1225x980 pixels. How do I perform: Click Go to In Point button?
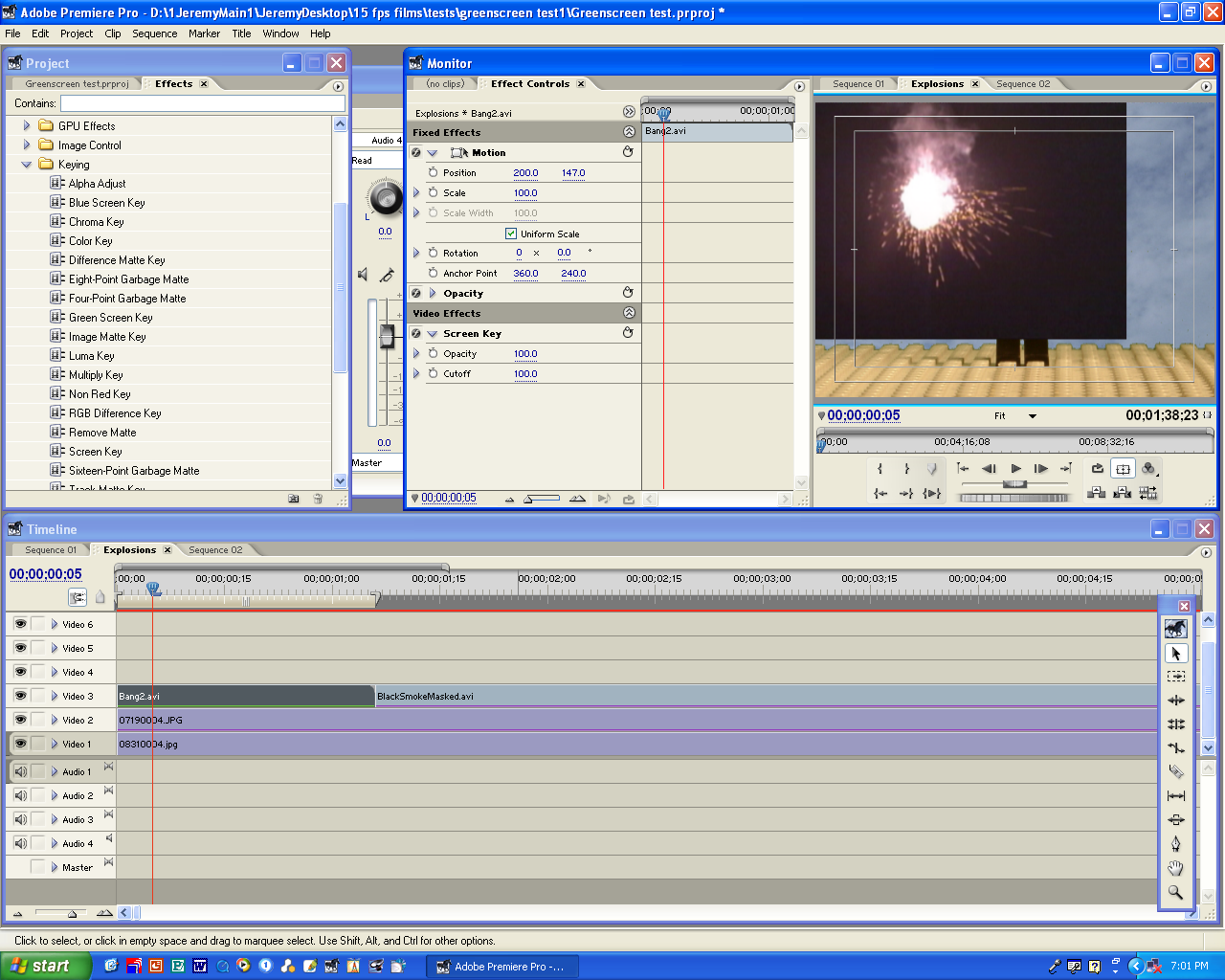(880, 494)
